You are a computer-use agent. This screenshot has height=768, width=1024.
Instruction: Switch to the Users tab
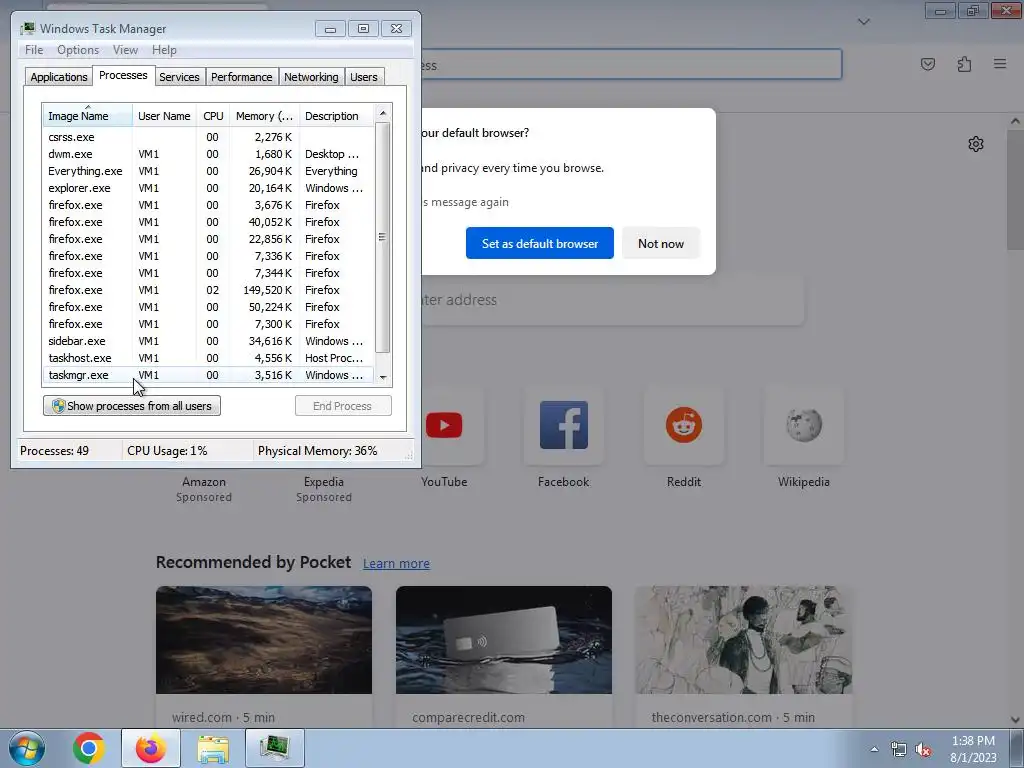click(364, 77)
